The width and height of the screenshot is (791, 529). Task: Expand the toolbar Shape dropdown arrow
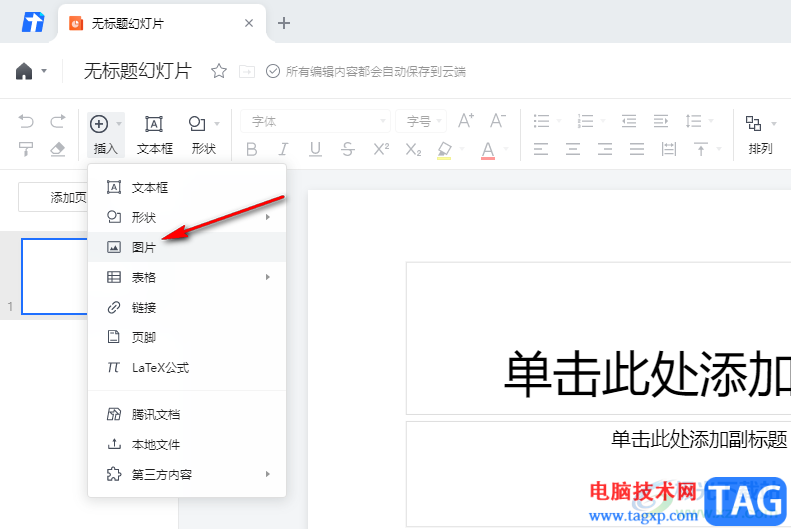coord(217,124)
